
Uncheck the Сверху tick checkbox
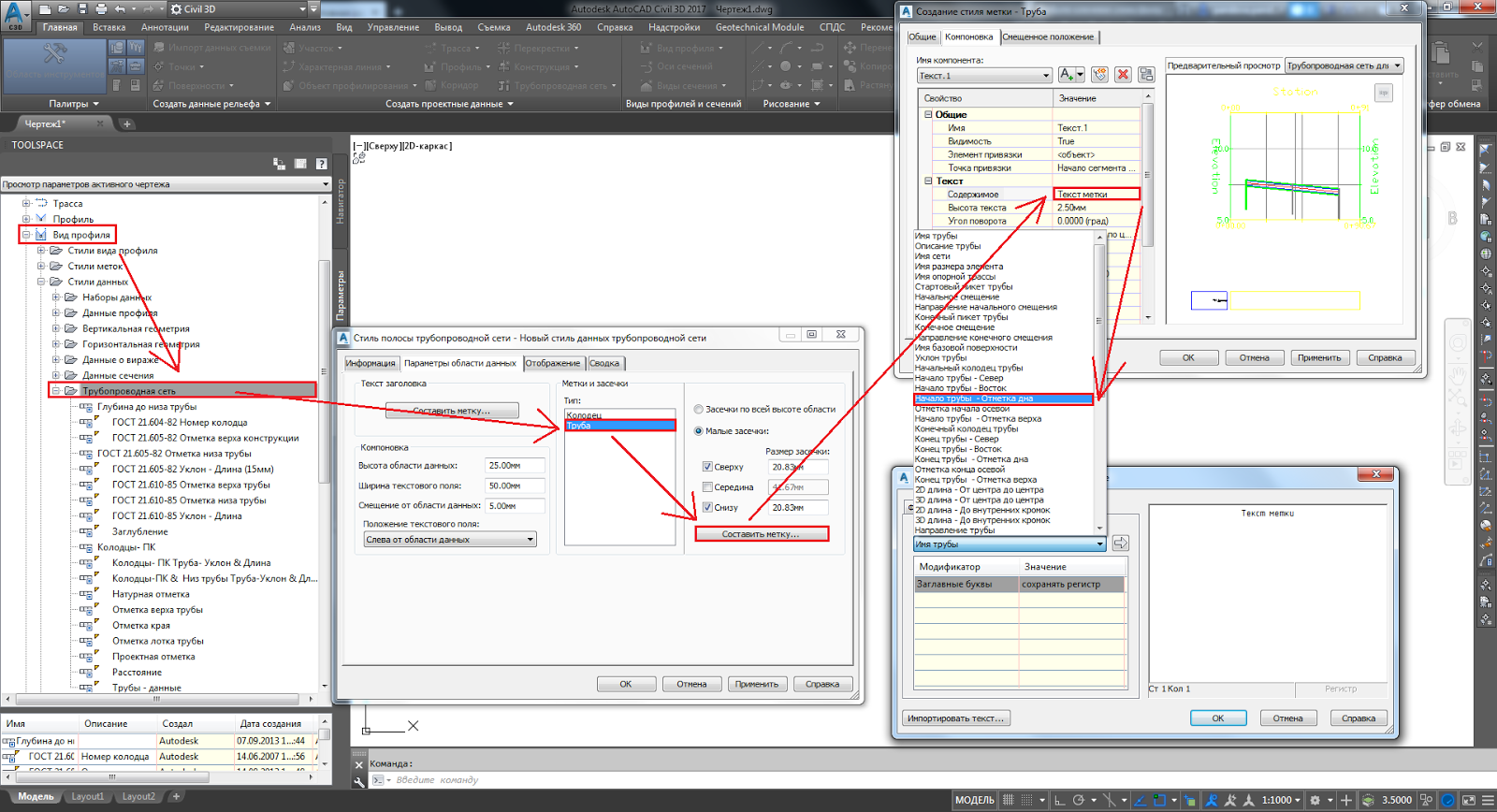pyautogui.click(x=707, y=466)
